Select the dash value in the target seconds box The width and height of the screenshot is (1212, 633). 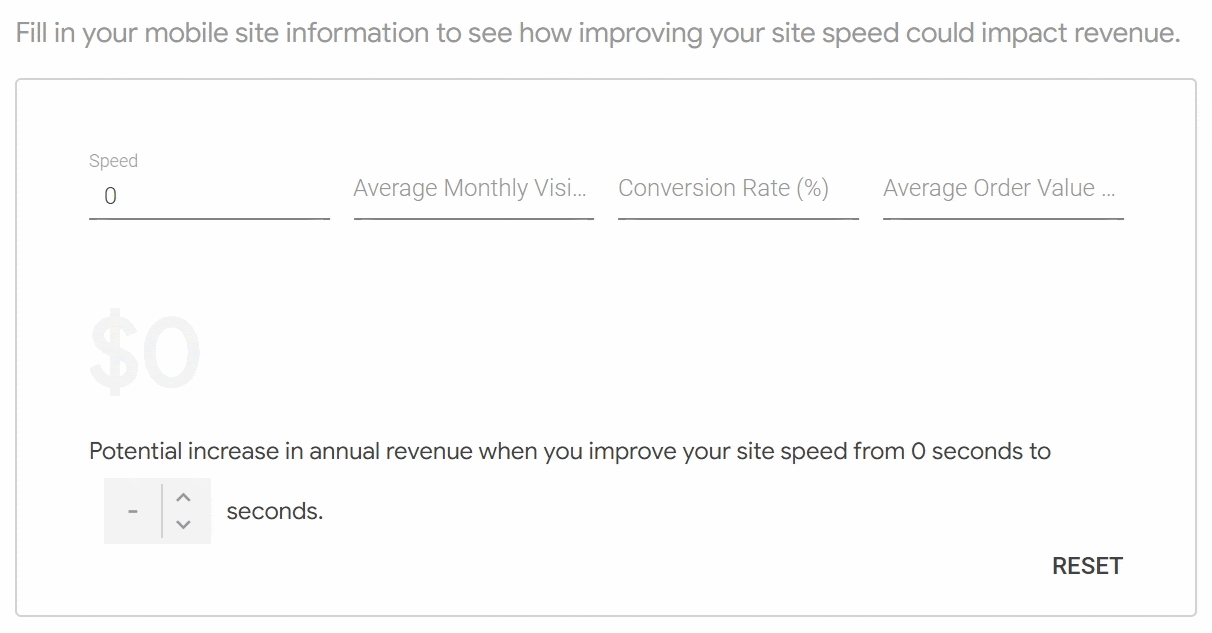tap(133, 511)
